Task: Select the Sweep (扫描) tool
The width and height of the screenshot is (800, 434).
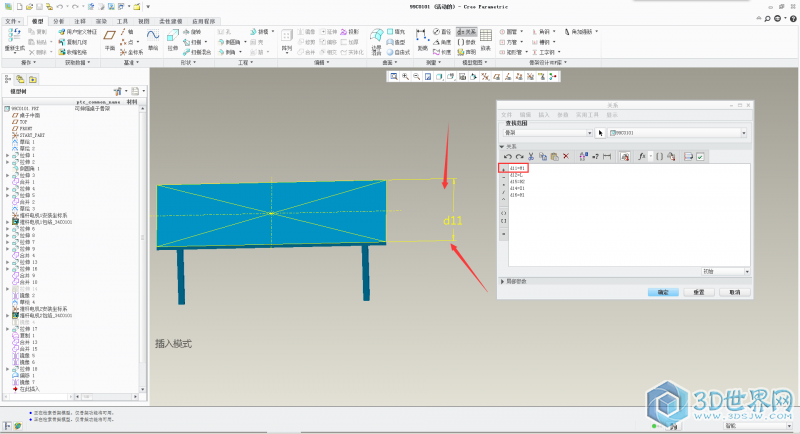Action: coord(194,42)
